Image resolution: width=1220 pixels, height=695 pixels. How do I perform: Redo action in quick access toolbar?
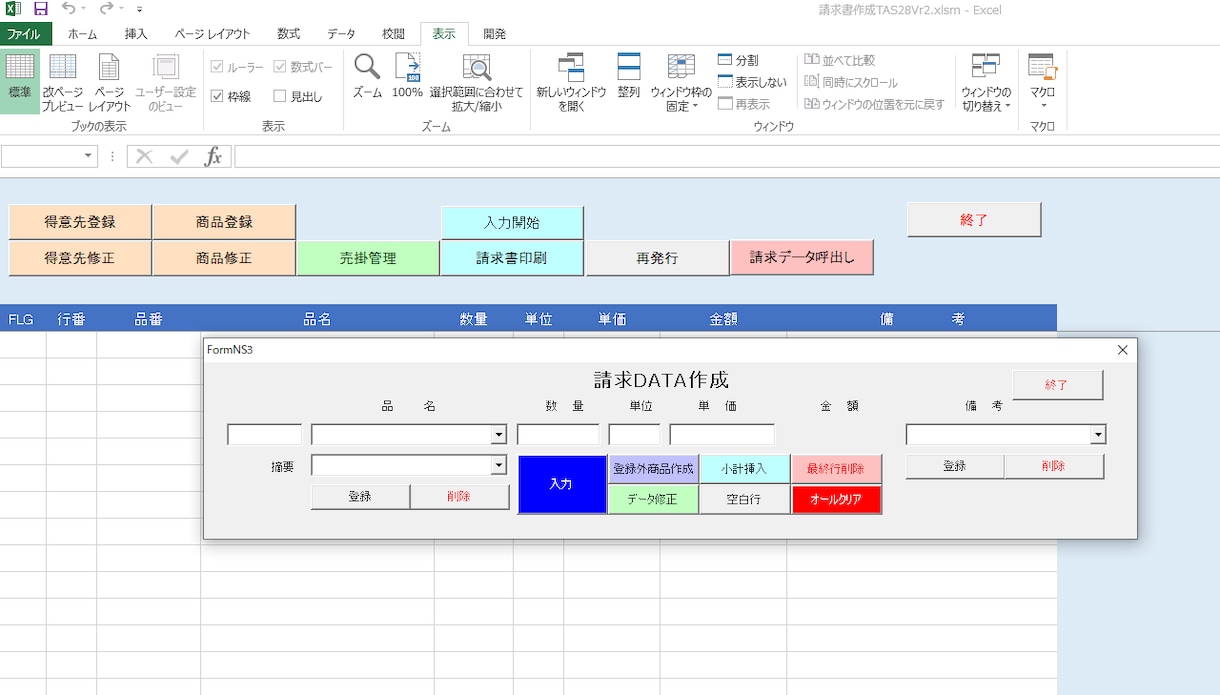pyautogui.click(x=106, y=9)
